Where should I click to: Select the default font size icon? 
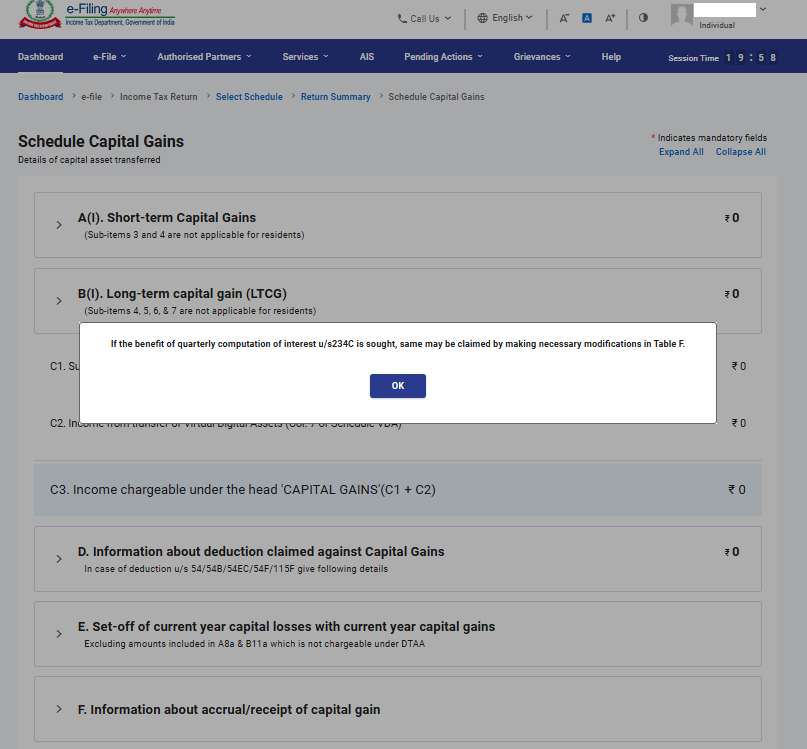pos(587,18)
